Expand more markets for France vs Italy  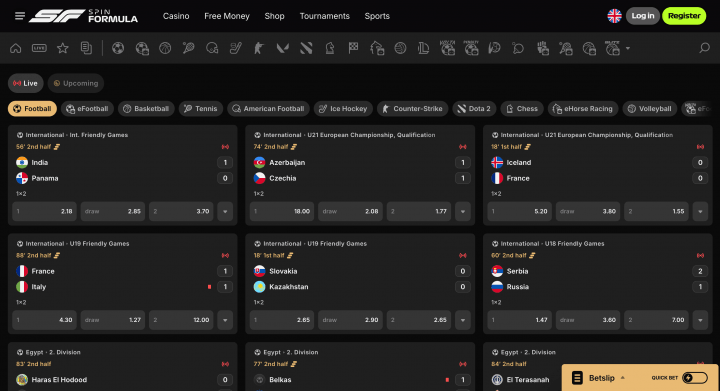(x=225, y=320)
